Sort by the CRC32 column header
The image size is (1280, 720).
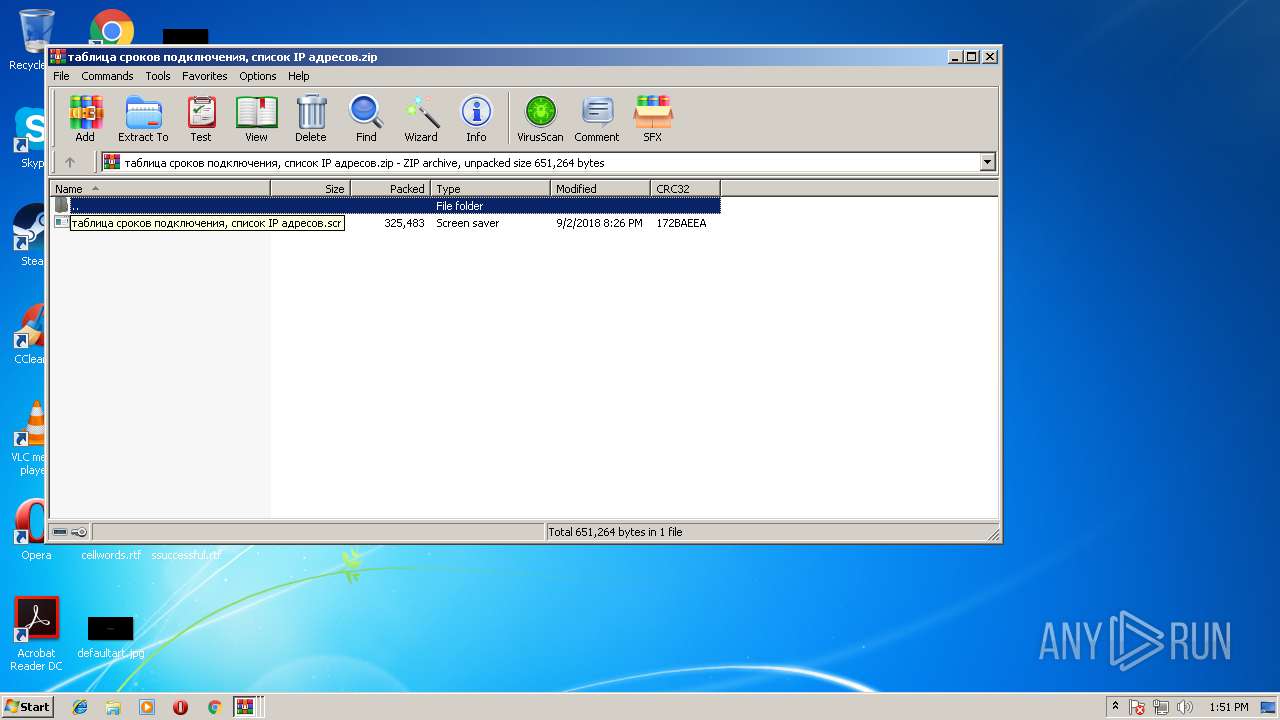click(685, 188)
